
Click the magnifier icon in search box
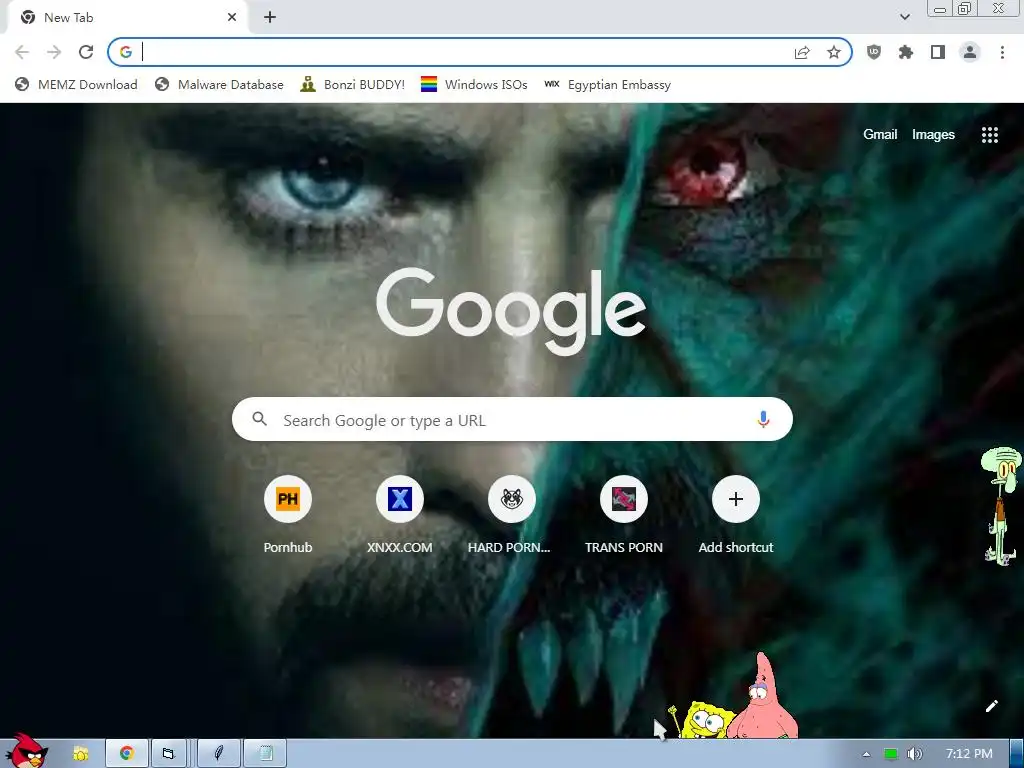[x=259, y=419]
